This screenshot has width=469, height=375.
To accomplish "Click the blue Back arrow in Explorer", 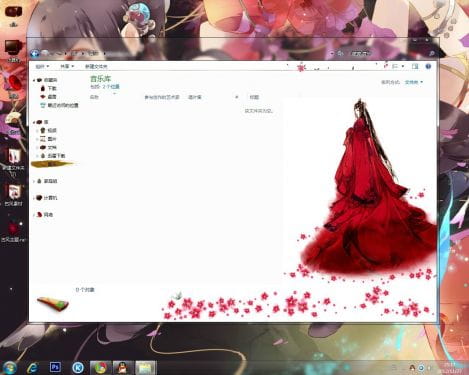I will click(34, 53).
